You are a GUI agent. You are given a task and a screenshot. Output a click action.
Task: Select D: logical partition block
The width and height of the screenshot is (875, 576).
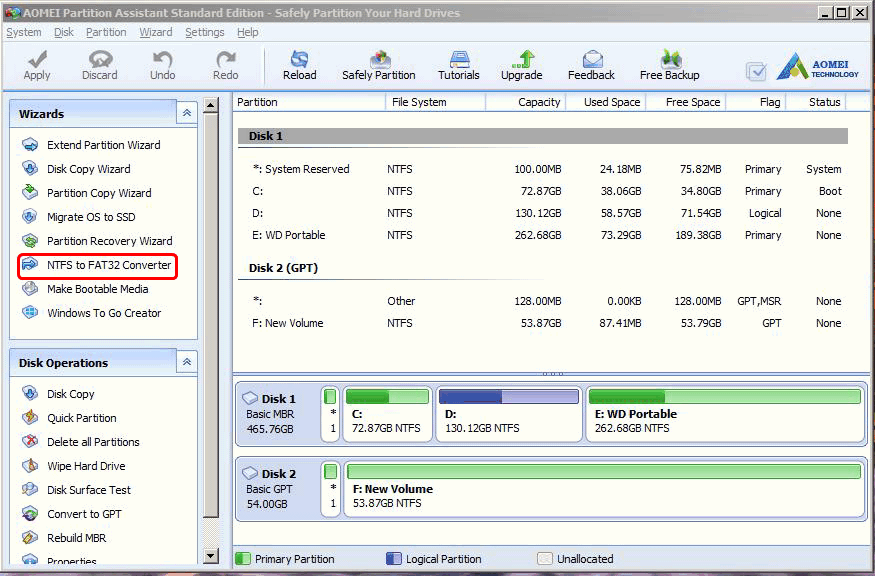click(508, 414)
